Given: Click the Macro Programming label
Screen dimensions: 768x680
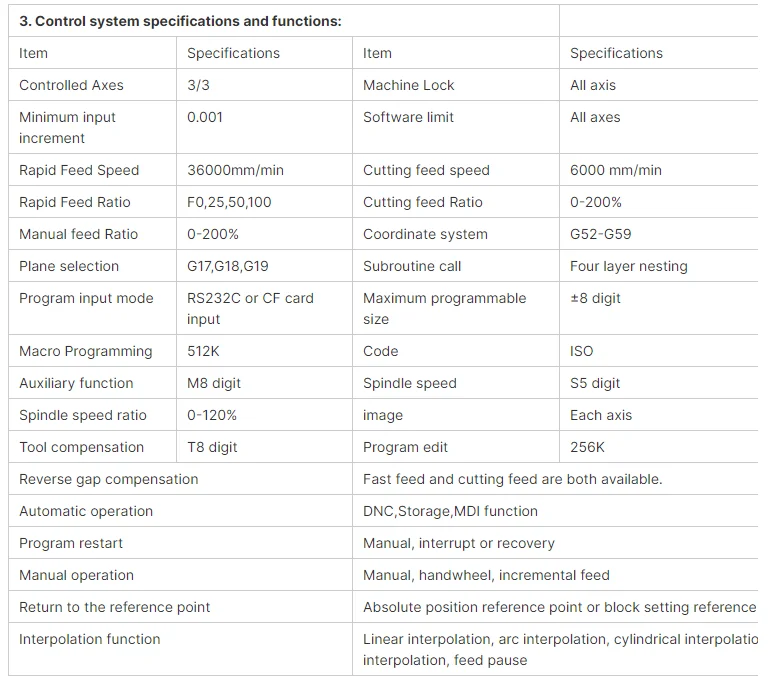Looking at the screenshot, I should tap(86, 351).
